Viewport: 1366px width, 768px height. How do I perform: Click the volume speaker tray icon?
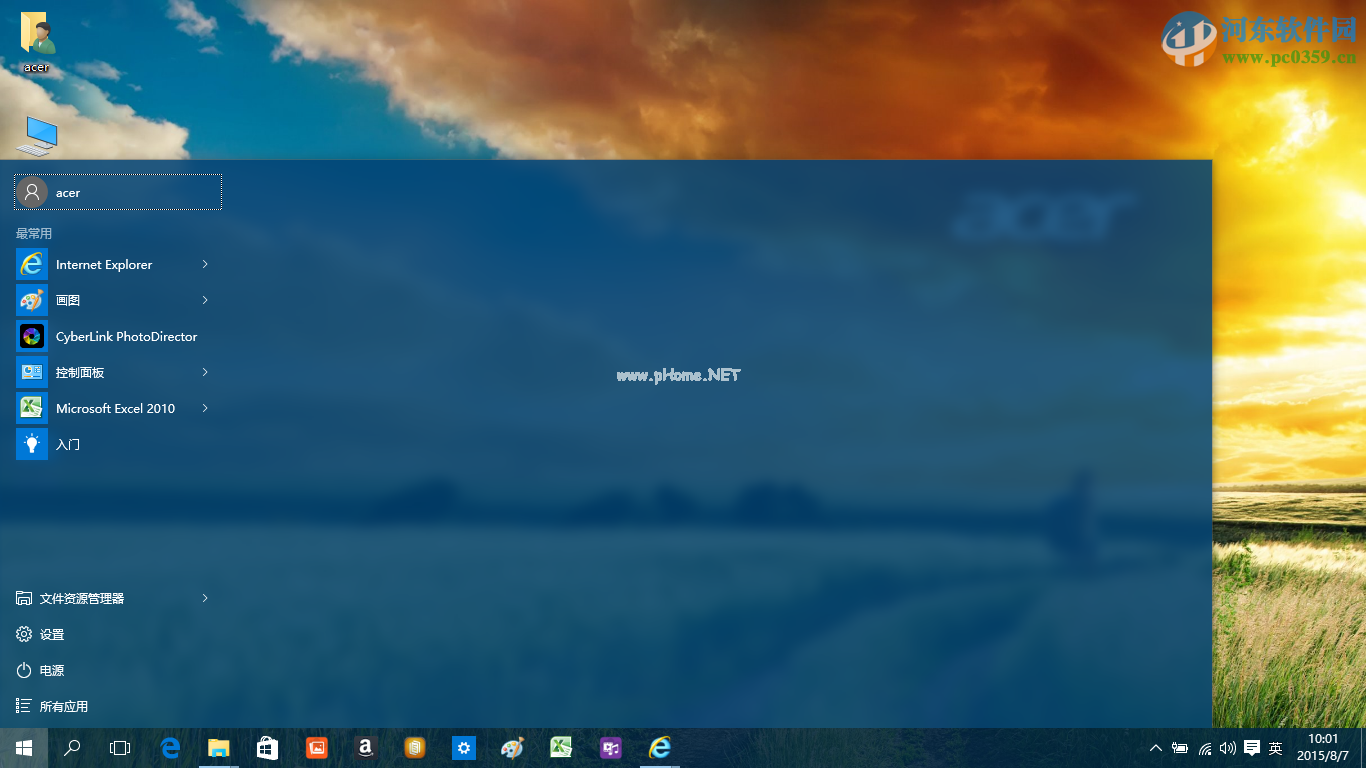pos(1228,748)
